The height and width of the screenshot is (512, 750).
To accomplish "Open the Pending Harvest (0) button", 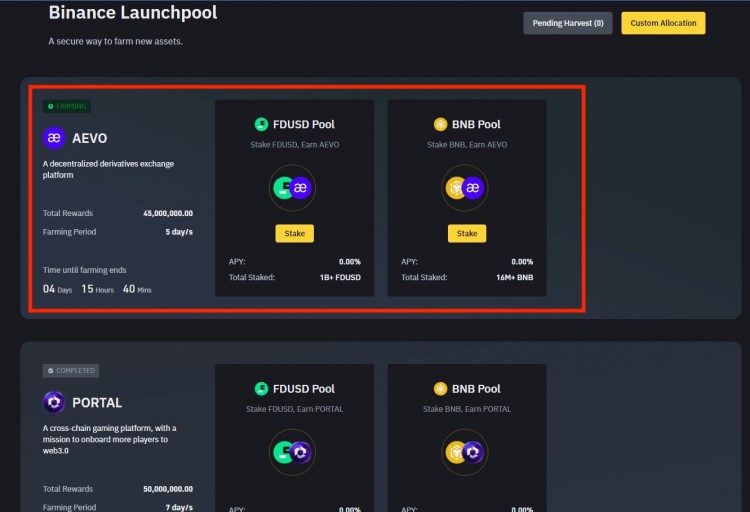I will [x=568, y=23].
